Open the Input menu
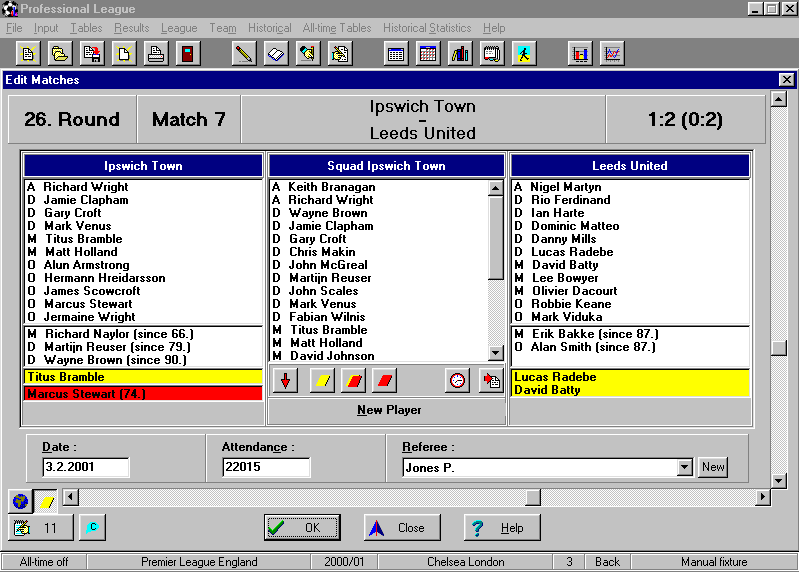This screenshot has width=799, height=572. point(46,28)
